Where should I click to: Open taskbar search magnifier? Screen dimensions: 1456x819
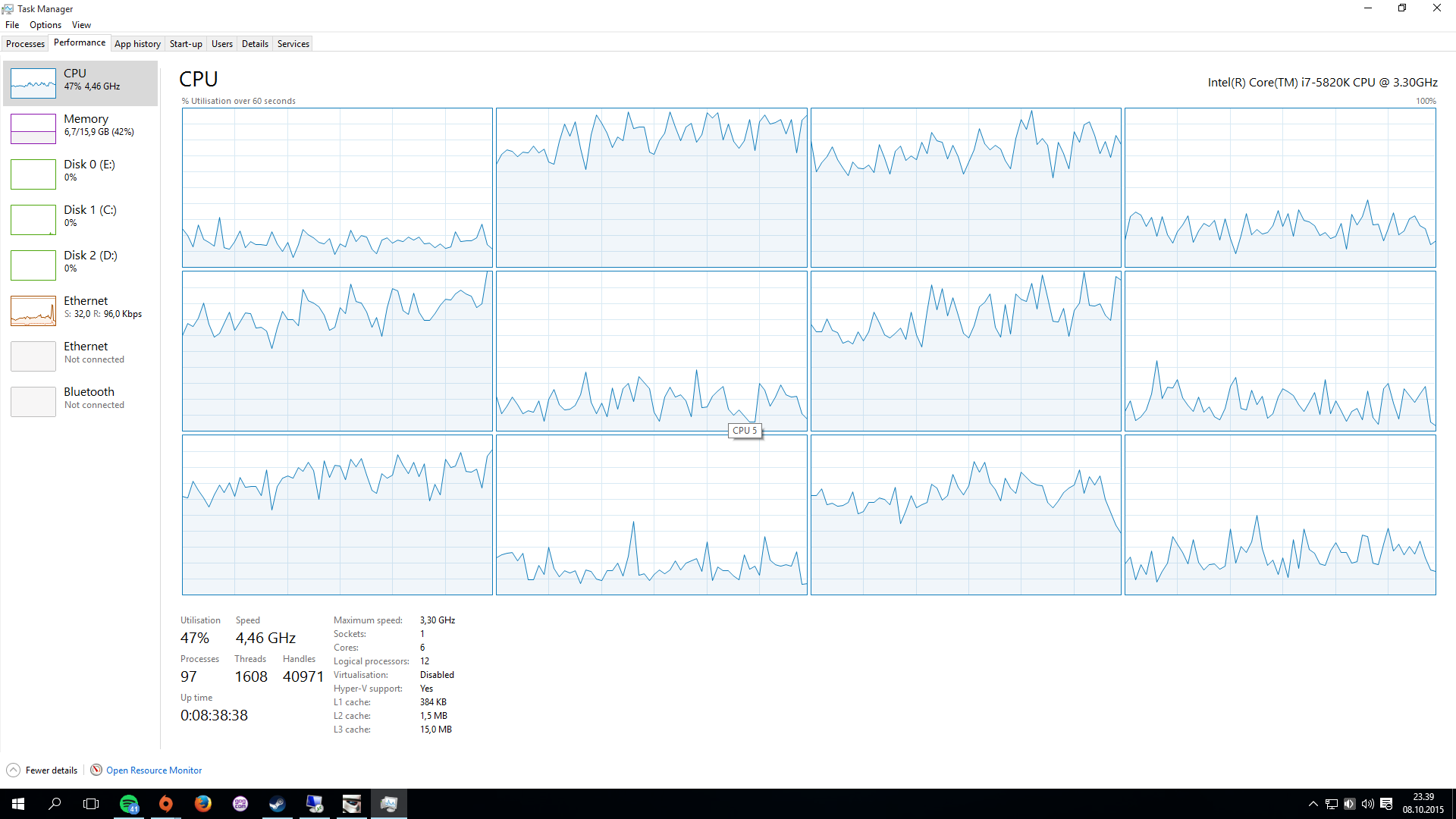pos(55,804)
